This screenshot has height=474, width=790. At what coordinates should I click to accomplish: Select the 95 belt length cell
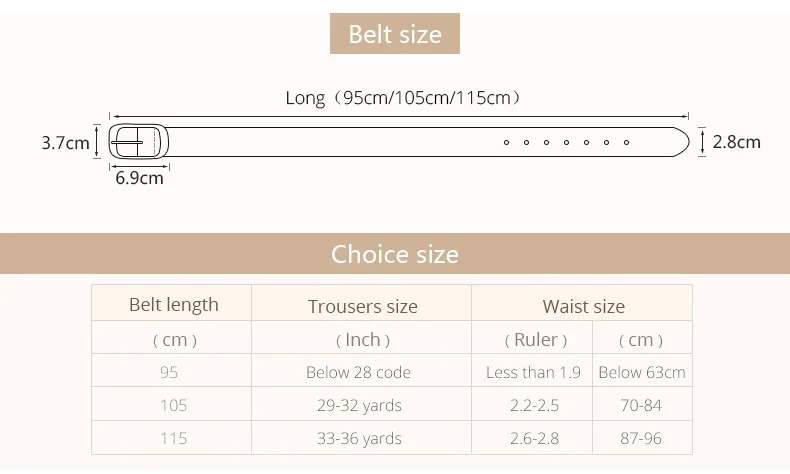(169, 372)
